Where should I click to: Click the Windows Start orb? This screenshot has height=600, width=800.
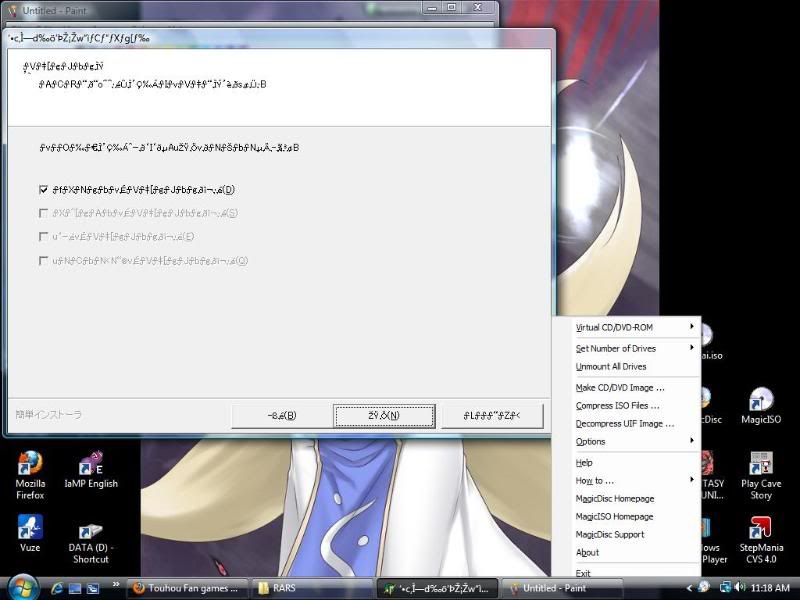(x=21, y=588)
